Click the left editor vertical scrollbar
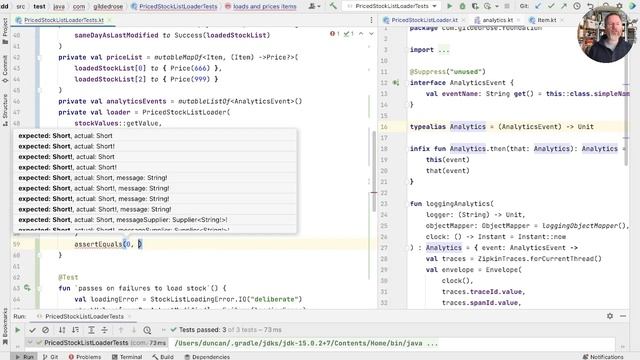The width and height of the screenshot is (640, 360). (374, 171)
